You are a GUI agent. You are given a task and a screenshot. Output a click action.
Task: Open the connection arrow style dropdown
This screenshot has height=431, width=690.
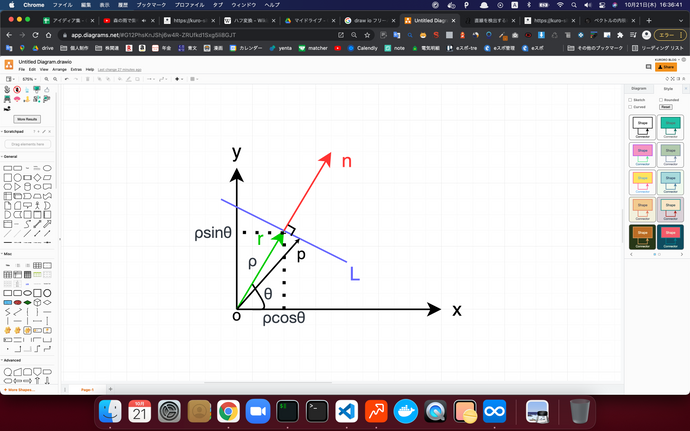tap(150, 79)
